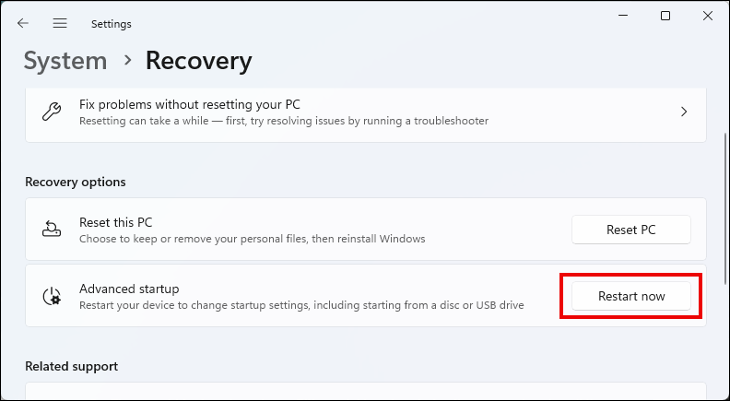This screenshot has height=401, width=730.
Task: Click the wrench troubleshoot icon
Action: click(51, 112)
